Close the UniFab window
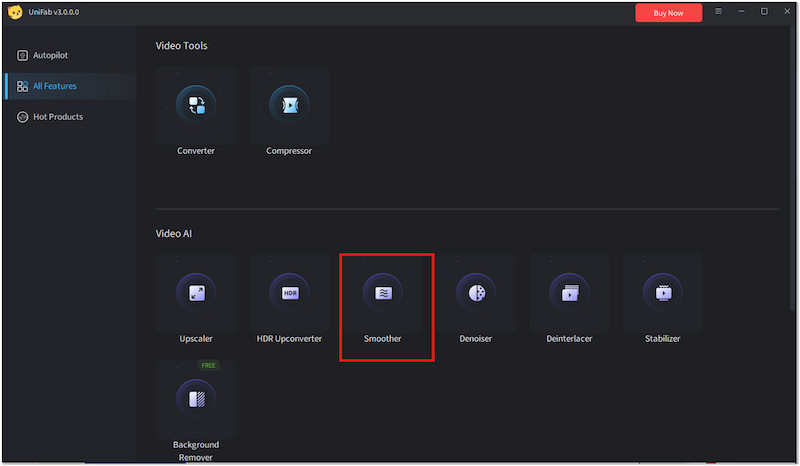 tap(787, 11)
